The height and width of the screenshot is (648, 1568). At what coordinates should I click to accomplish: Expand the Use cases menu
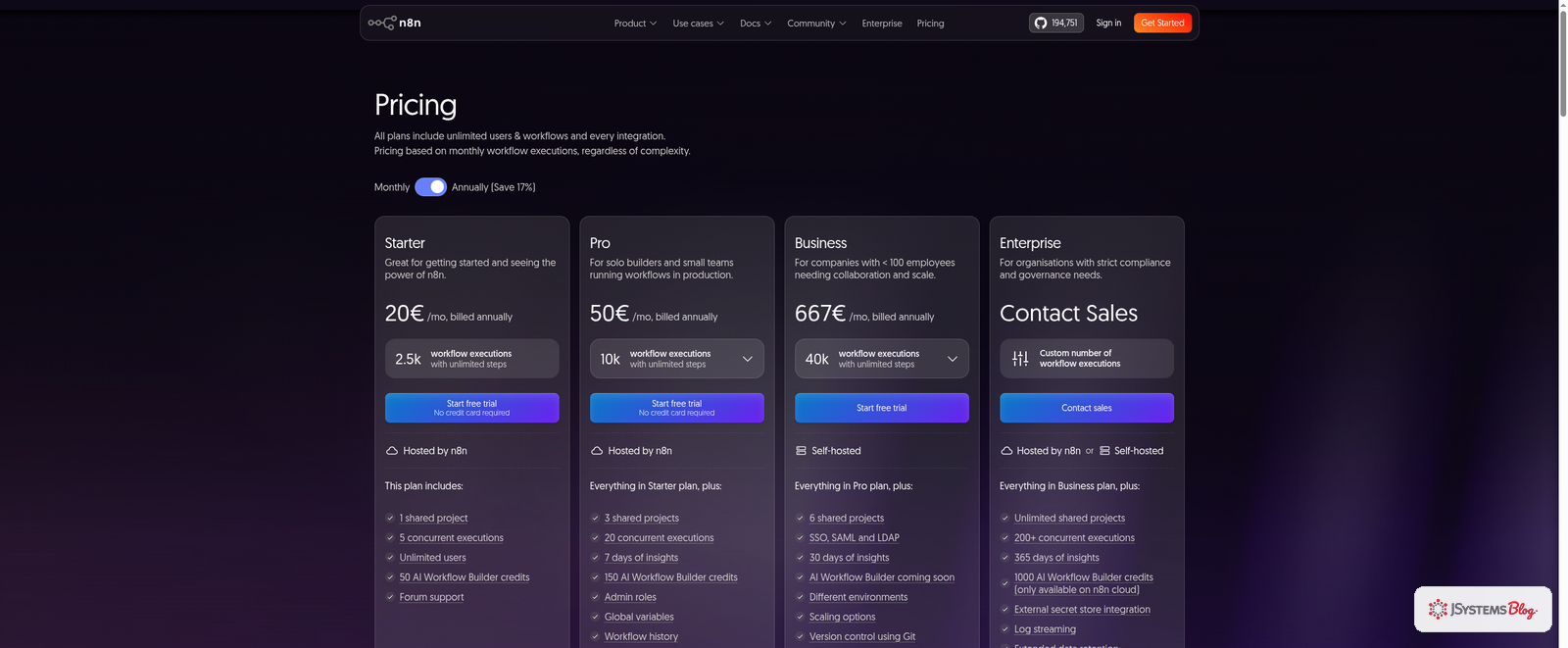click(x=698, y=24)
